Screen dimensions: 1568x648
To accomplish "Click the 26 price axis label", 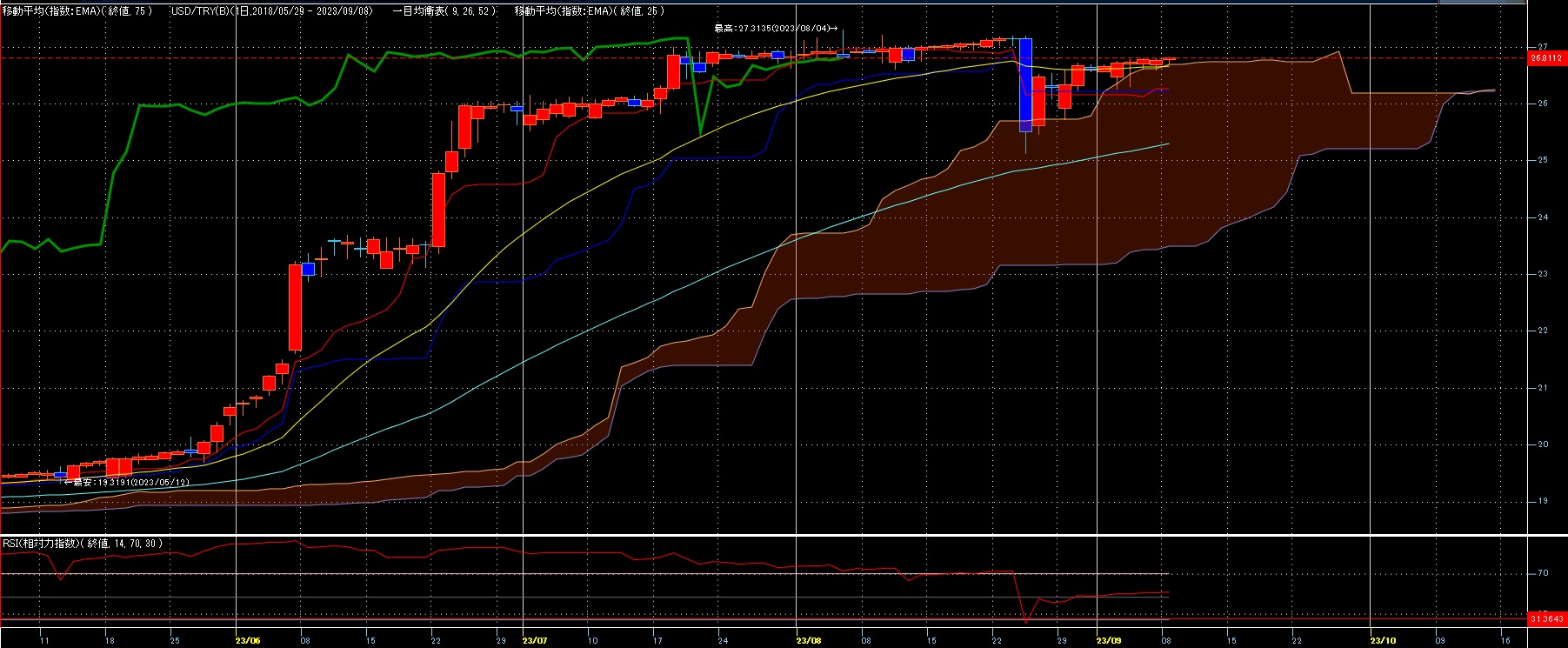I will coord(1542,104).
